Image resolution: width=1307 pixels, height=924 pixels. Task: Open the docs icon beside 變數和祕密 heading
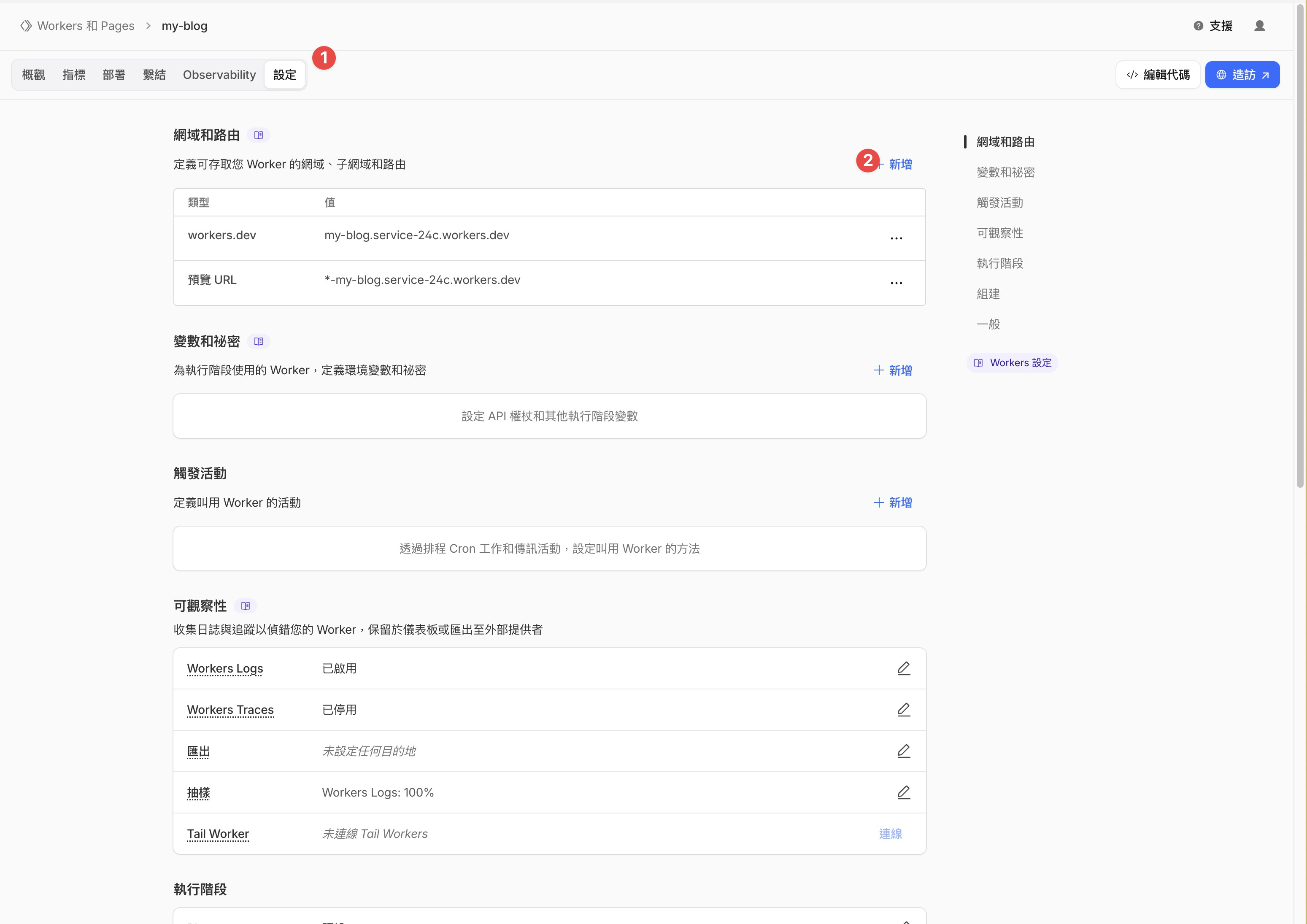tap(259, 341)
